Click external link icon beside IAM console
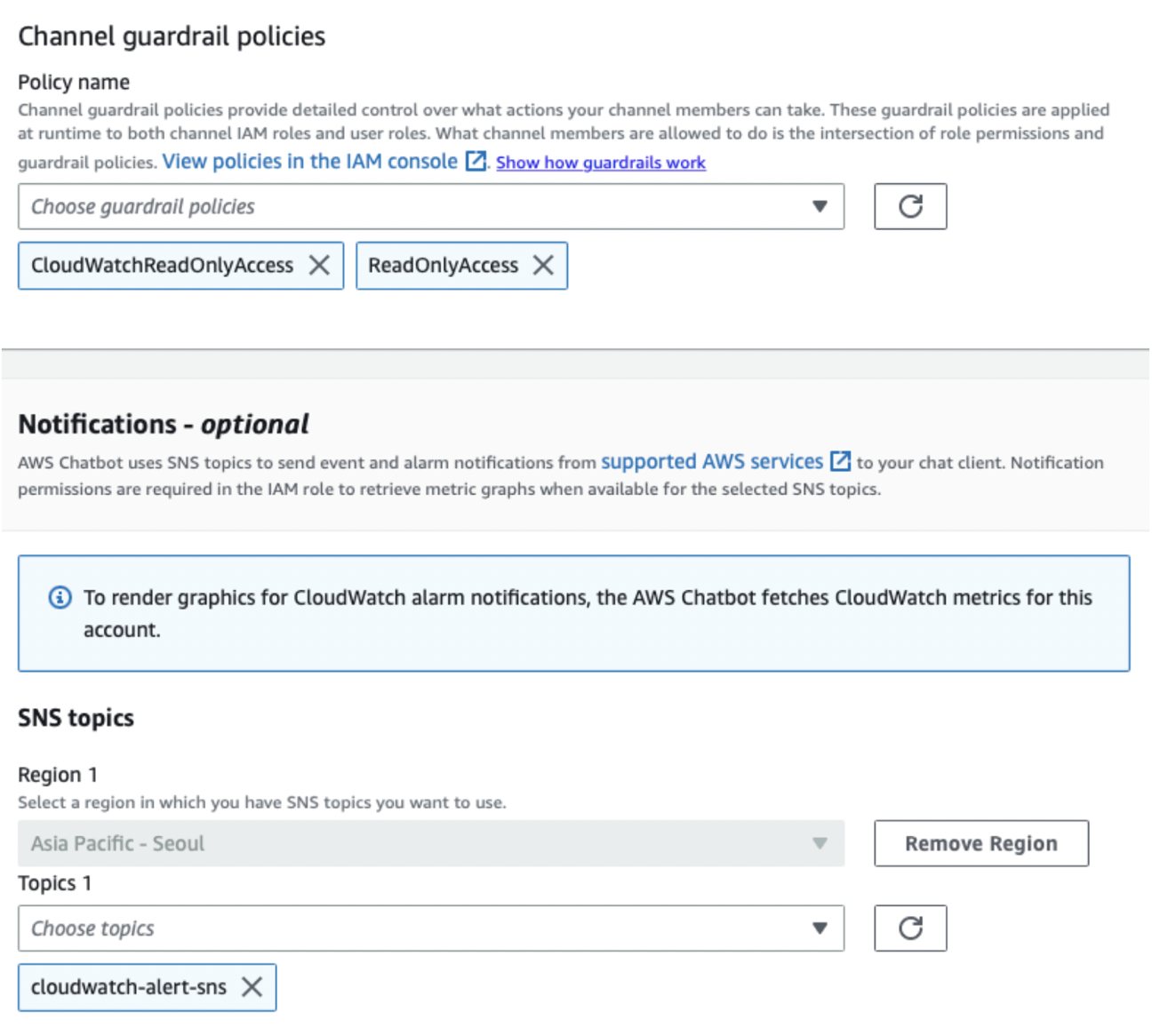Image resolution: width=1168 pixels, height=1036 pixels. click(476, 161)
